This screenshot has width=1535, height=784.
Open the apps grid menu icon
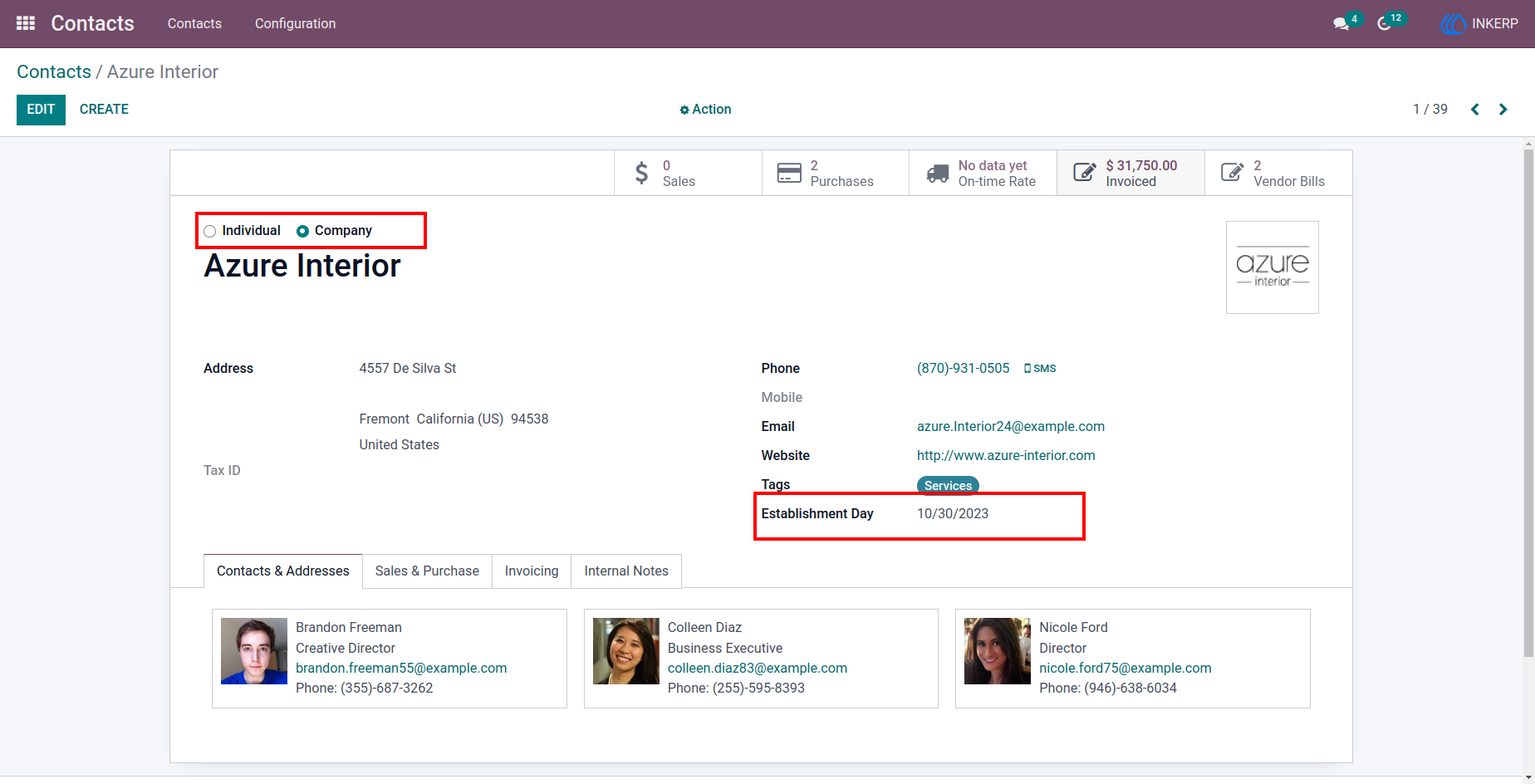[x=26, y=23]
